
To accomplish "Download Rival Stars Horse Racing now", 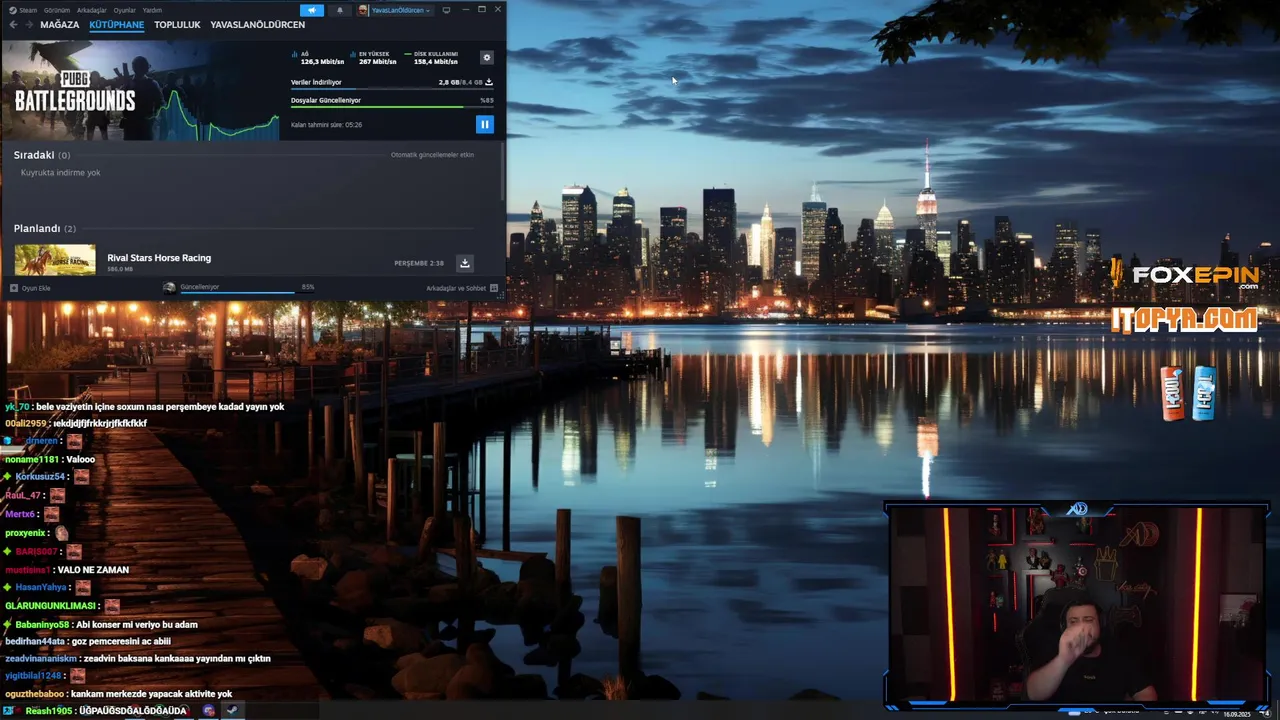I will point(464,263).
